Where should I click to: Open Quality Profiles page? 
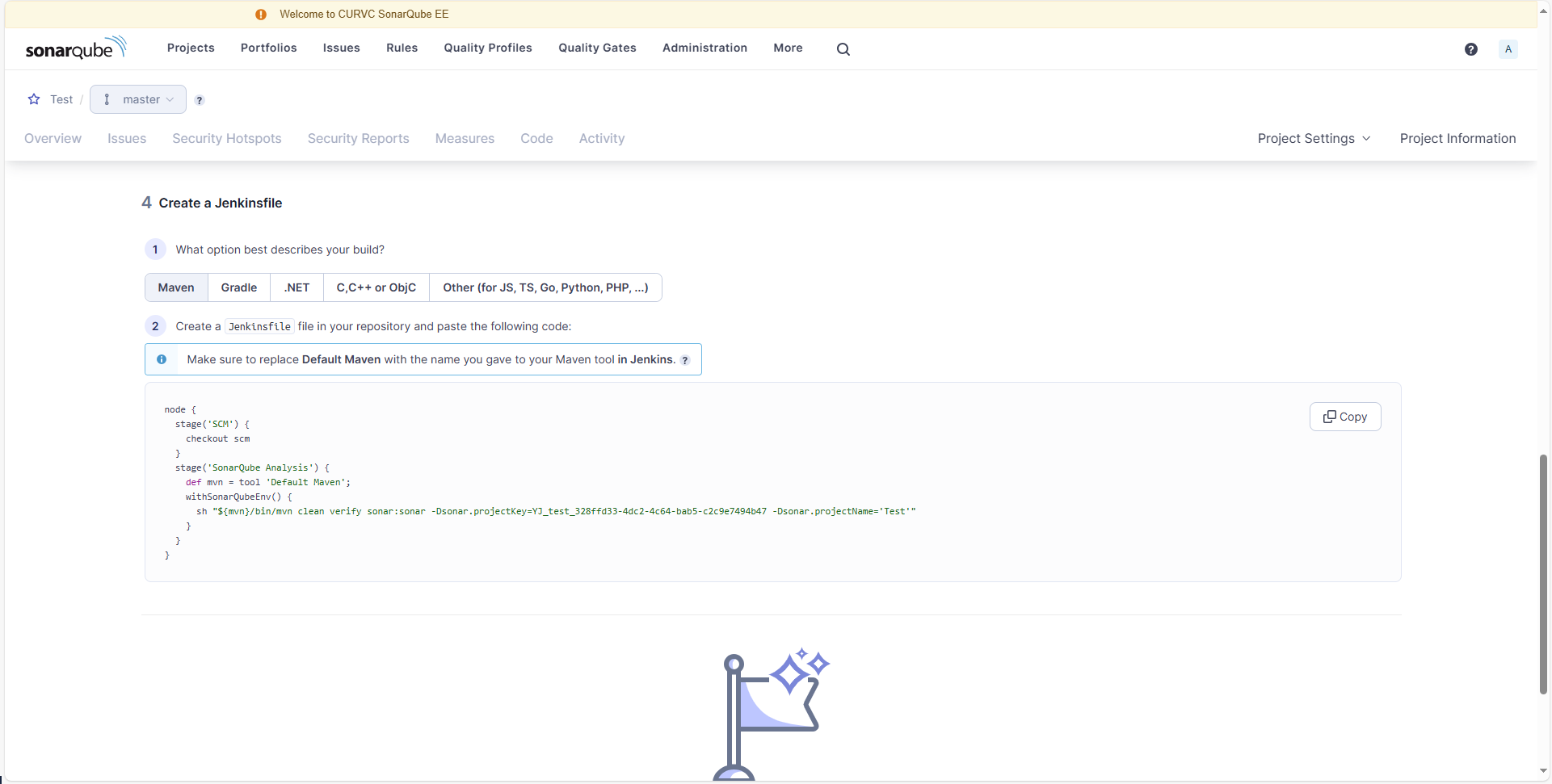tap(488, 48)
